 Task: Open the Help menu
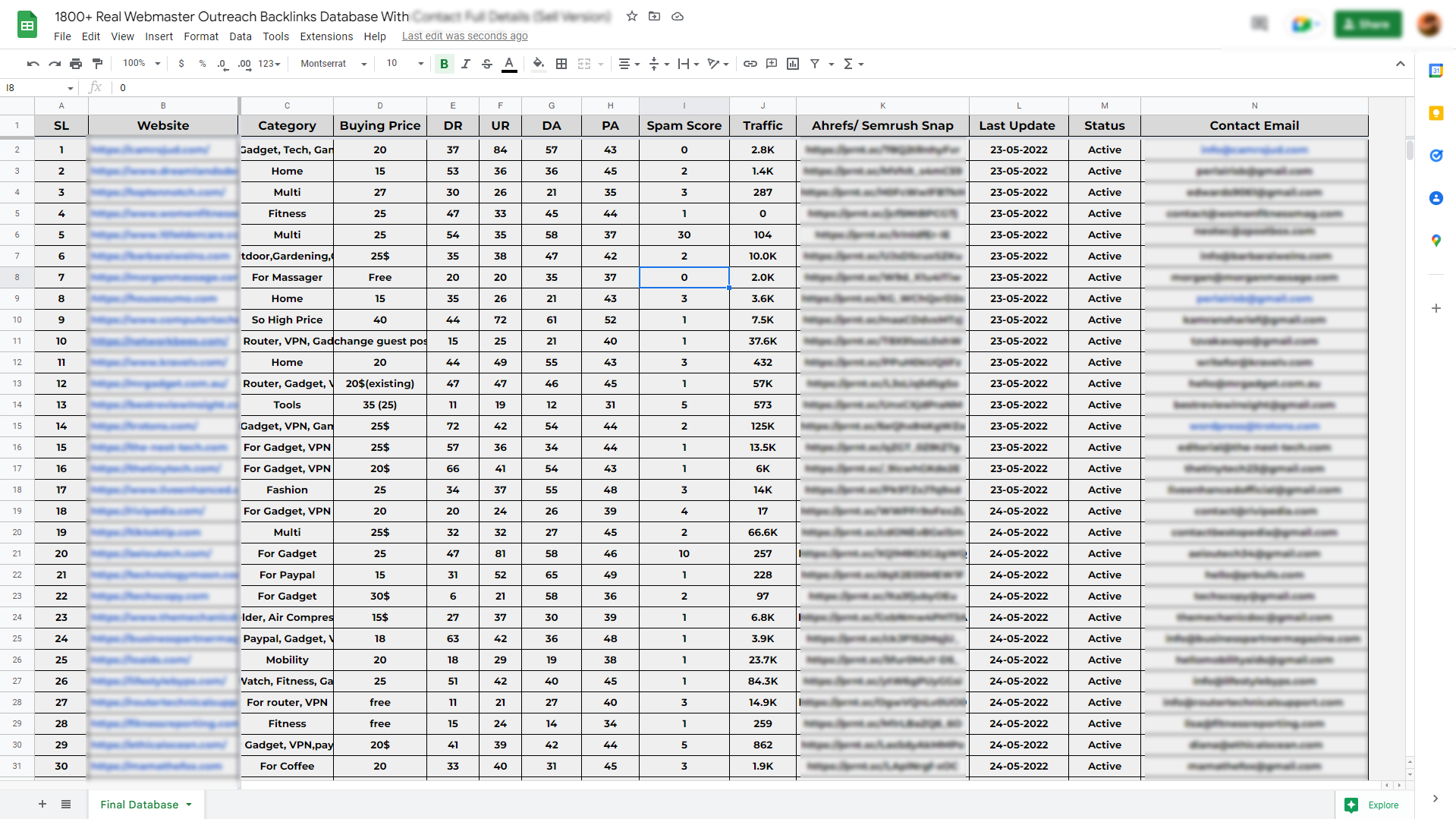375,36
